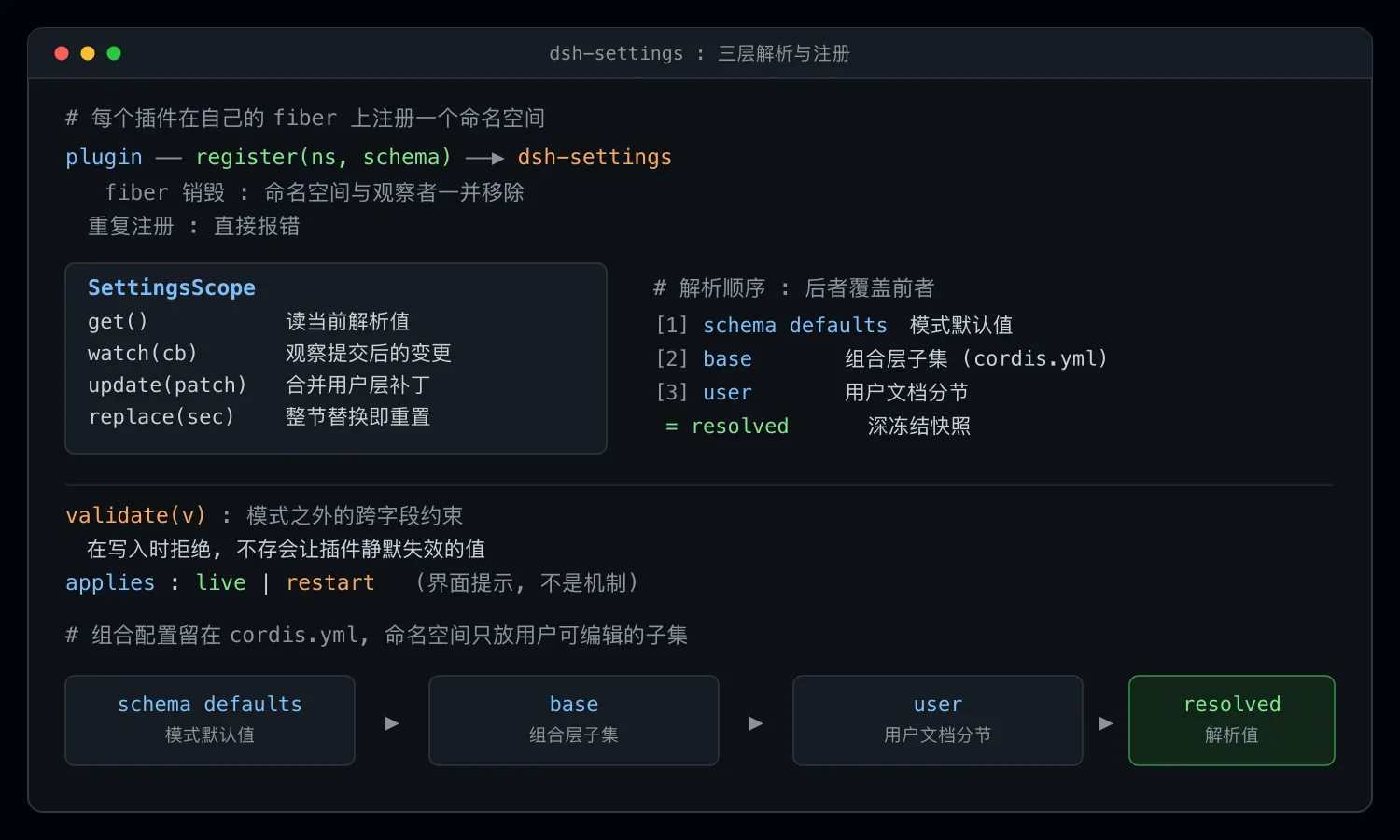
Task: Click the green maximize window button
Action: 114,53
